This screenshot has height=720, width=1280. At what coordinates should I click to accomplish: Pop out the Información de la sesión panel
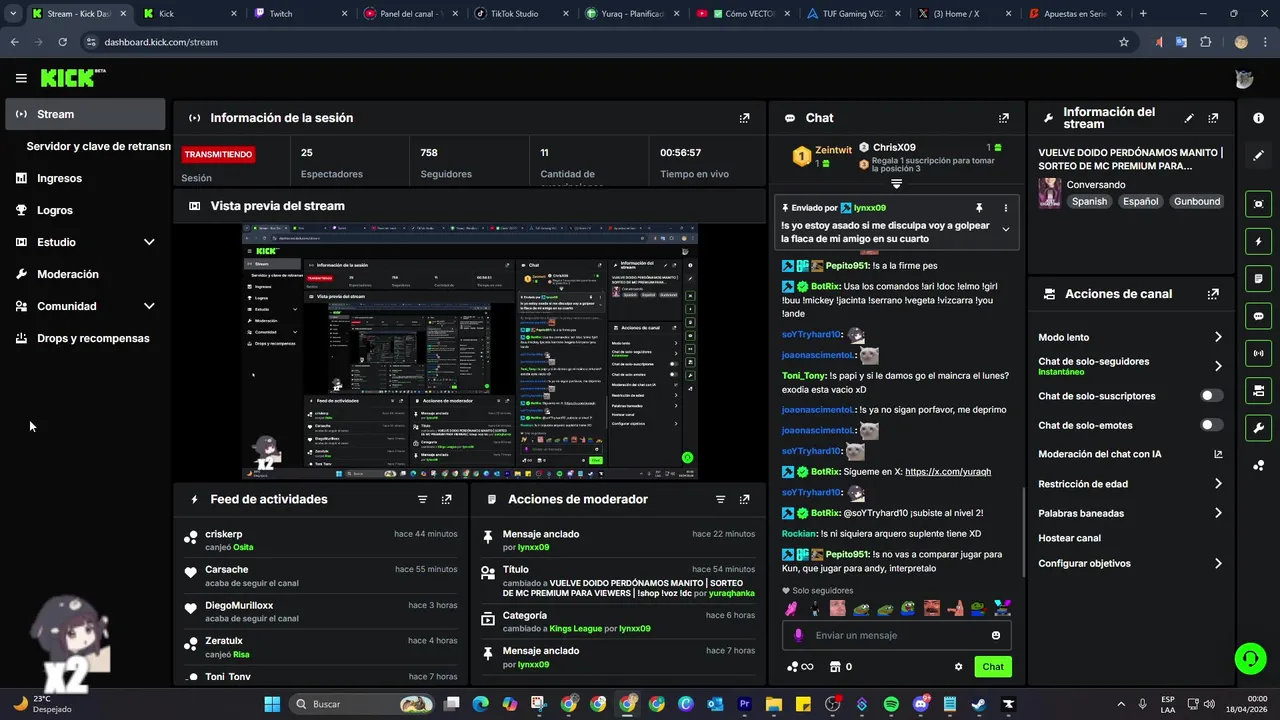[x=744, y=118]
